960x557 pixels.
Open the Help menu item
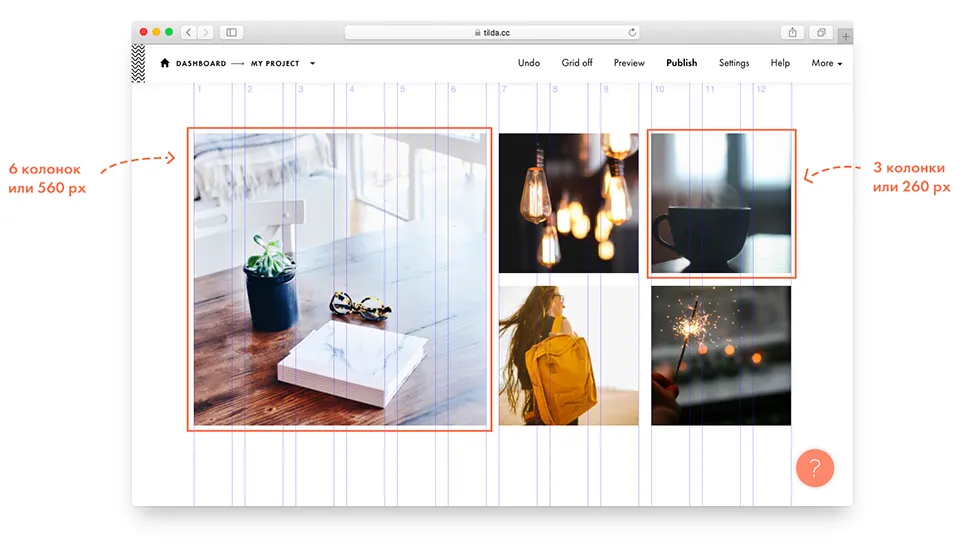click(780, 63)
